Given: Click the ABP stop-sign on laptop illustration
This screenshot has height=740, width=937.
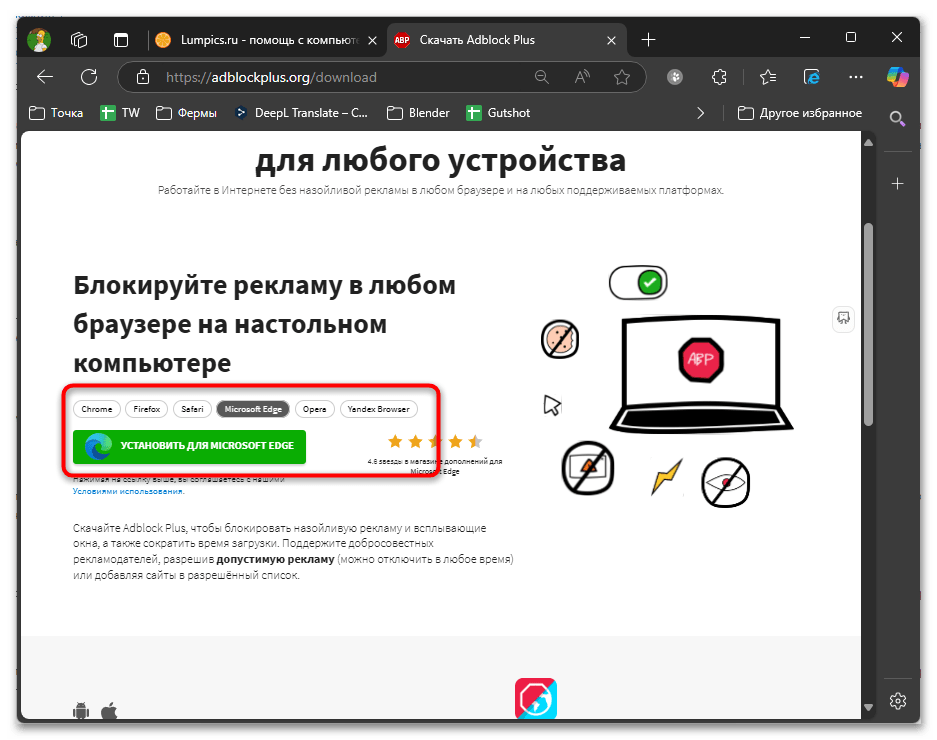Looking at the screenshot, I should (x=701, y=359).
